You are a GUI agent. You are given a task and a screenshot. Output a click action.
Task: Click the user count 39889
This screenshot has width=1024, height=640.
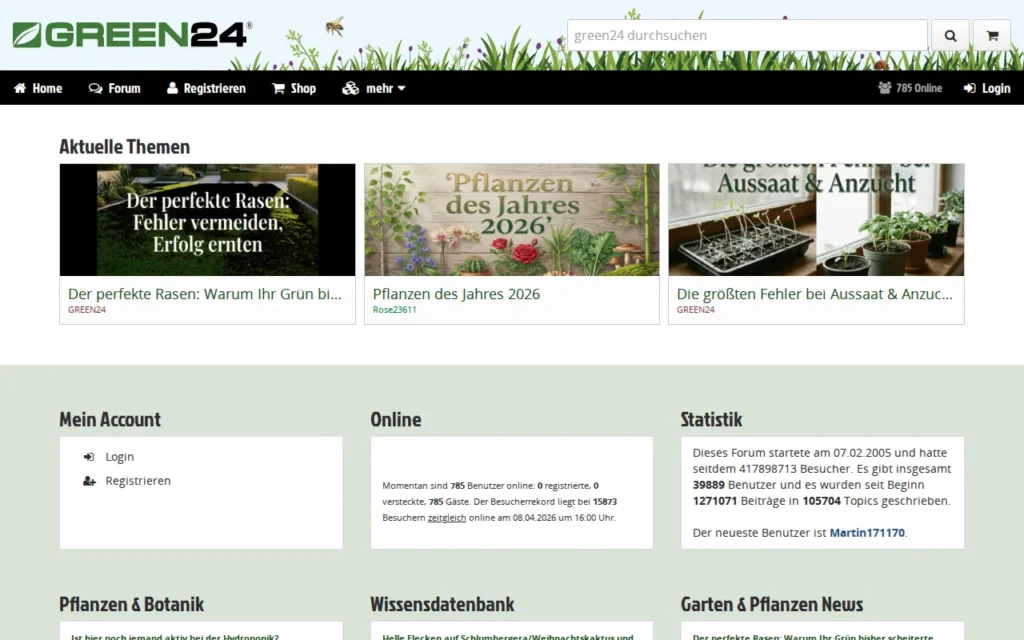709,485
